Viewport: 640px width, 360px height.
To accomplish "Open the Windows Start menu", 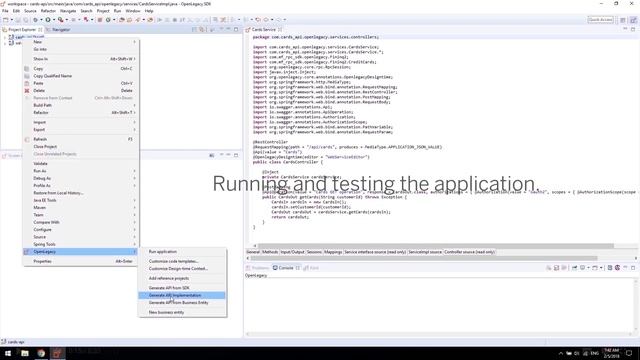I will (x=8, y=353).
